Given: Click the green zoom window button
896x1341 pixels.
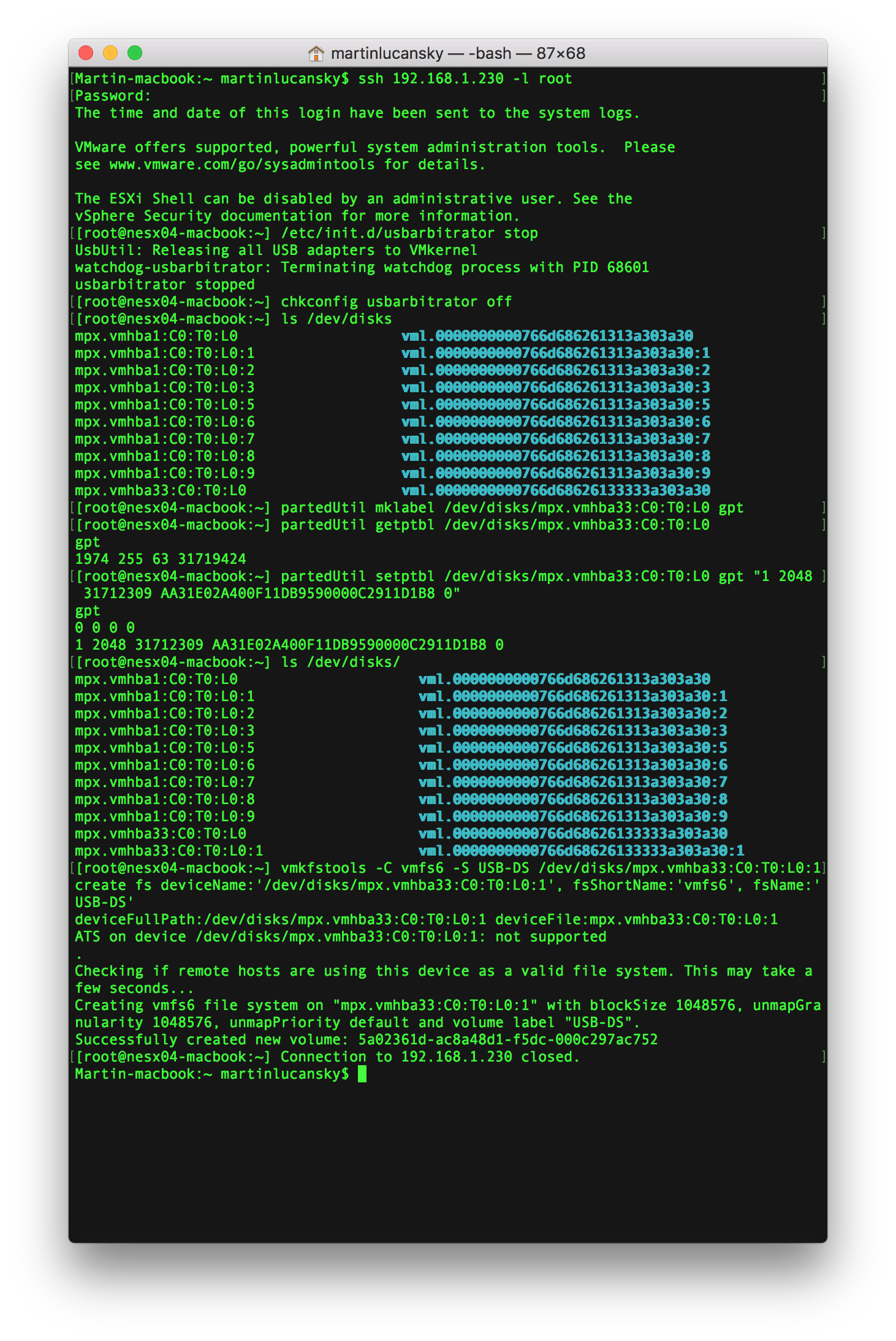Looking at the screenshot, I should click(x=135, y=53).
